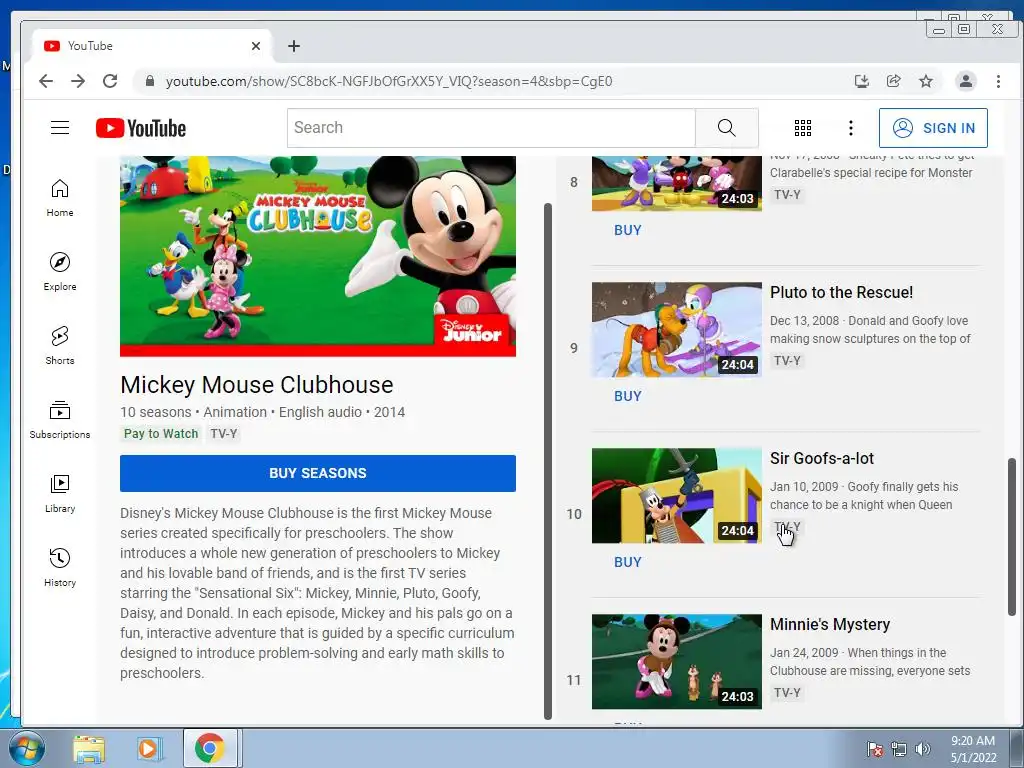Click the YouTube Search field
Image resolution: width=1024 pixels, height=768 pixels.
491,128
